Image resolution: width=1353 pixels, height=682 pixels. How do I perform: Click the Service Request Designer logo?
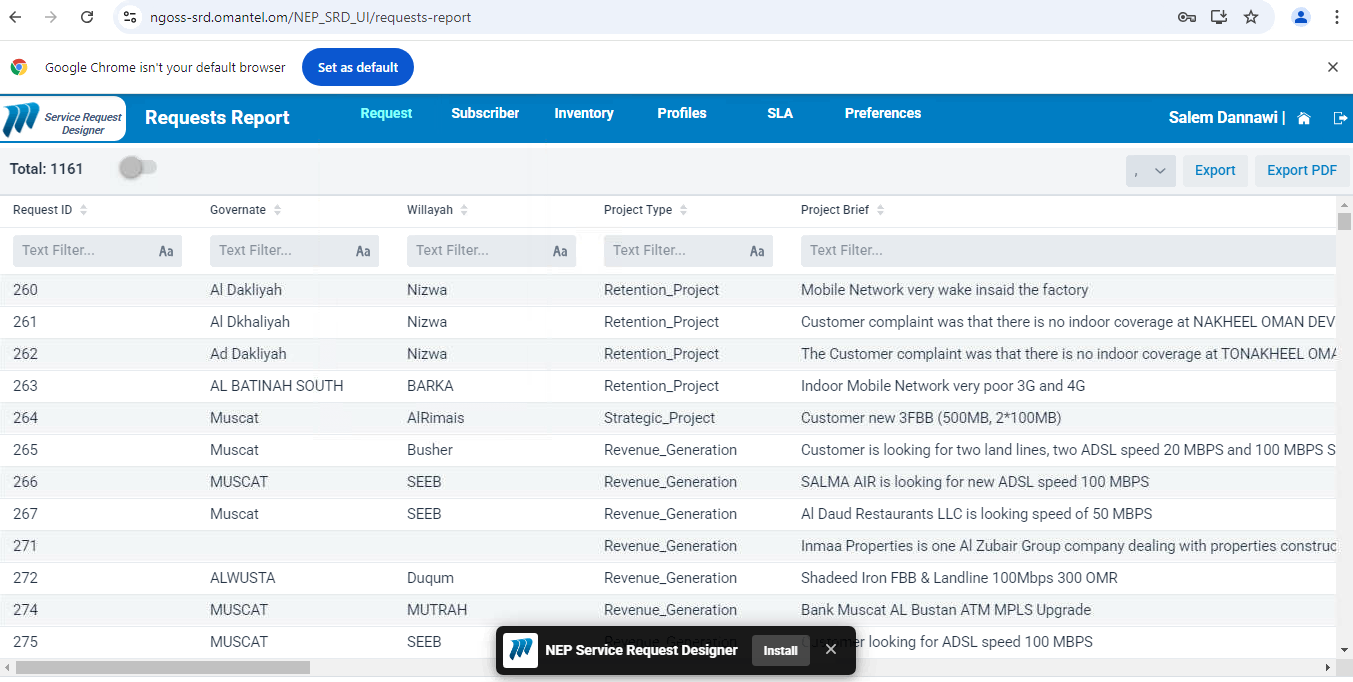[x=64, y=118]
